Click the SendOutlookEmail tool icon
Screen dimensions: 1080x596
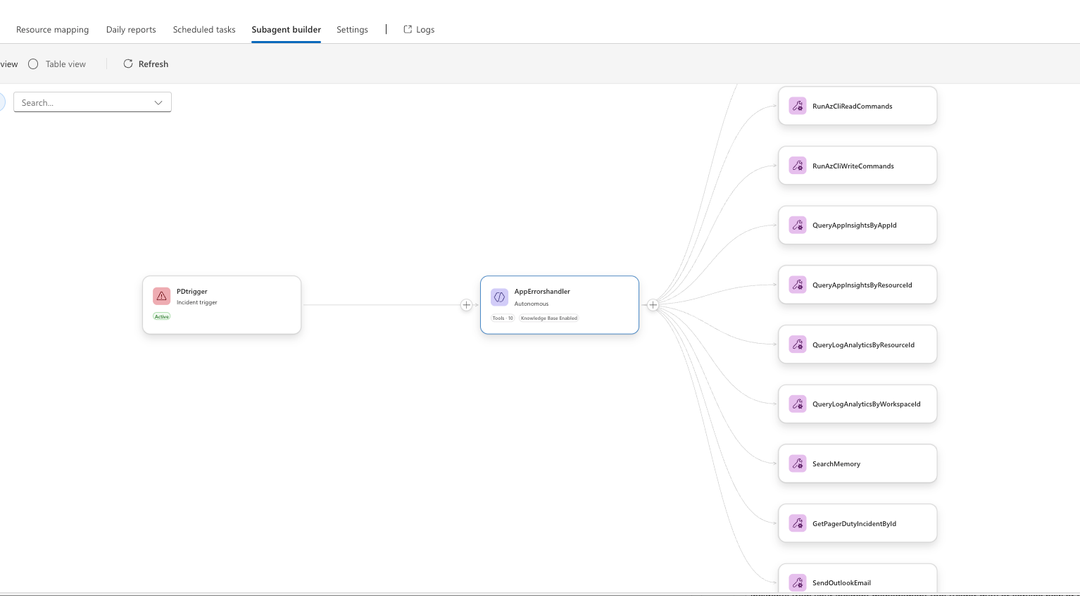[x=797, y=582]
